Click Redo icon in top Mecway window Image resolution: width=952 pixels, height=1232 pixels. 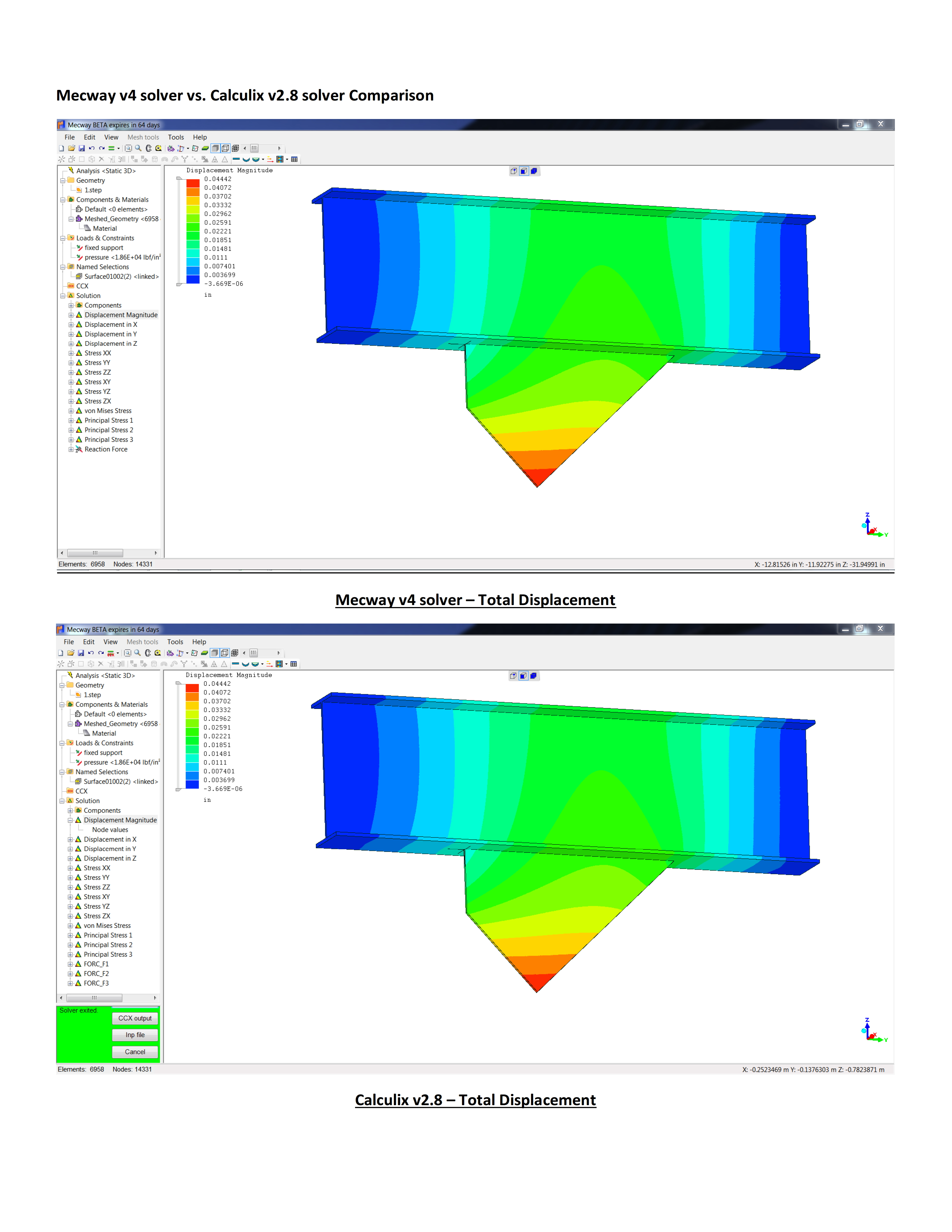coord(102,148)
